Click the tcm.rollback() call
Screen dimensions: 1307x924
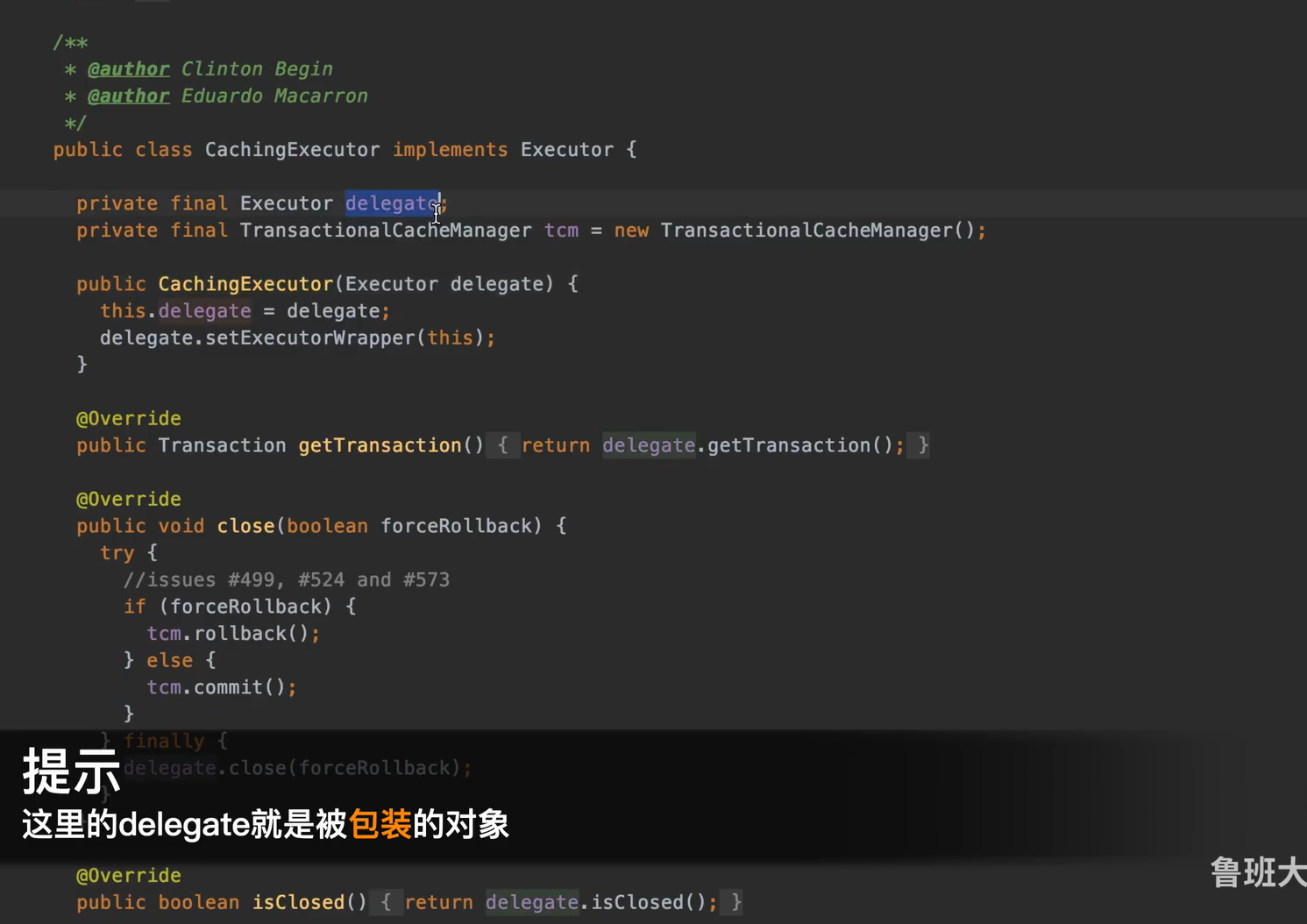point(228,634)
